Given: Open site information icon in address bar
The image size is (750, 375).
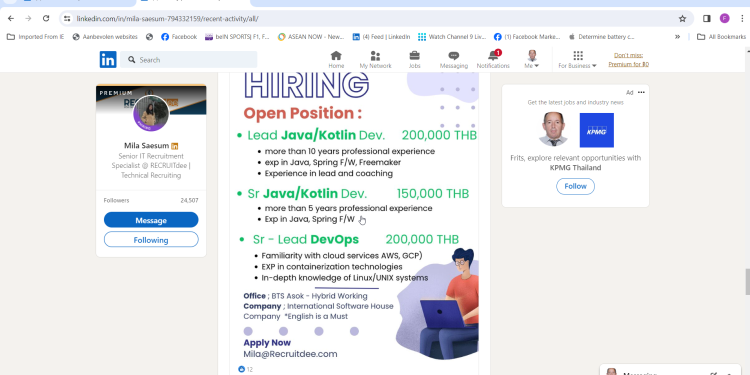Looking at the screenshot, I should [67, 19].
